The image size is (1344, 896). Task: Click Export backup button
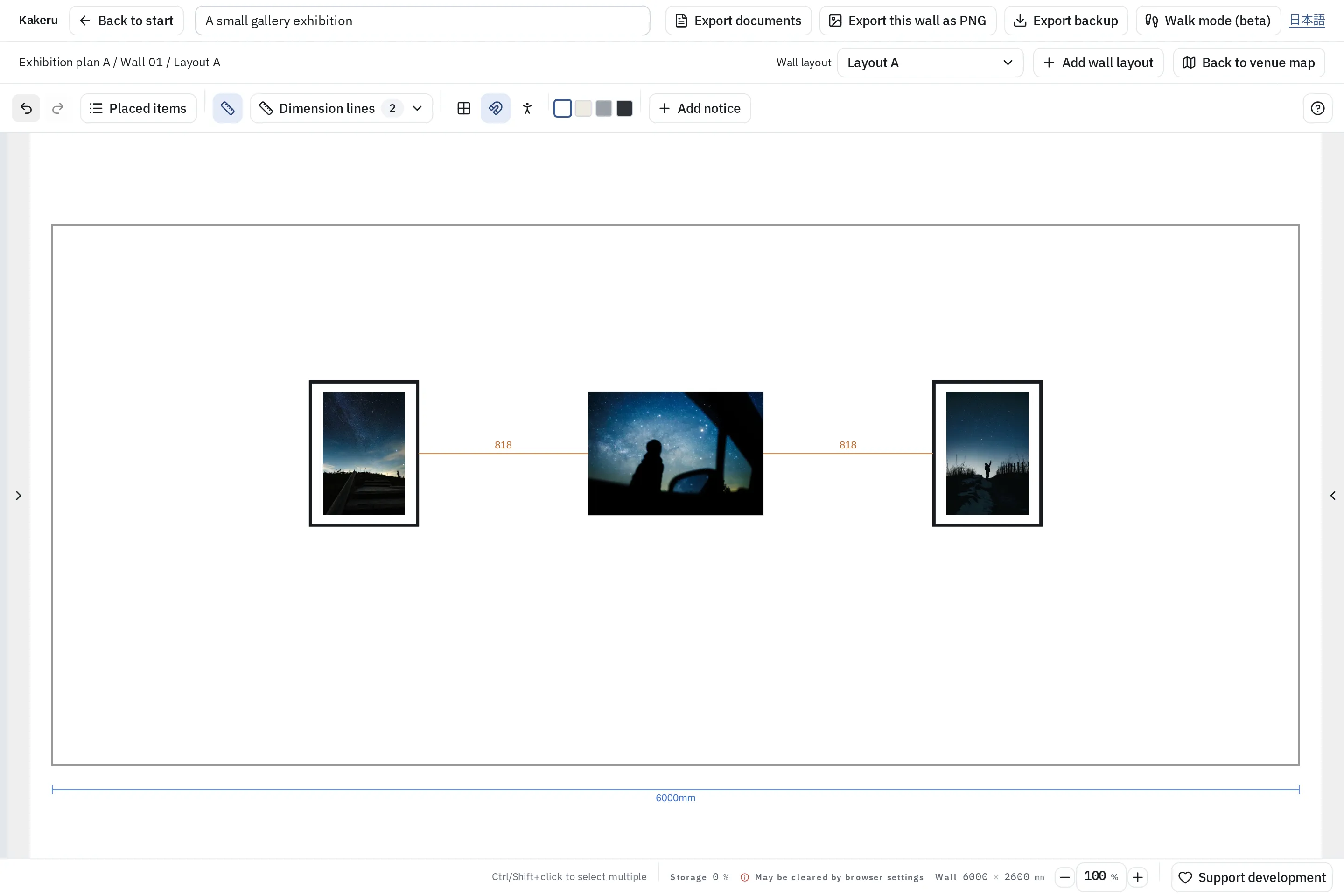pyautogui.click(x=1066, y=21)
